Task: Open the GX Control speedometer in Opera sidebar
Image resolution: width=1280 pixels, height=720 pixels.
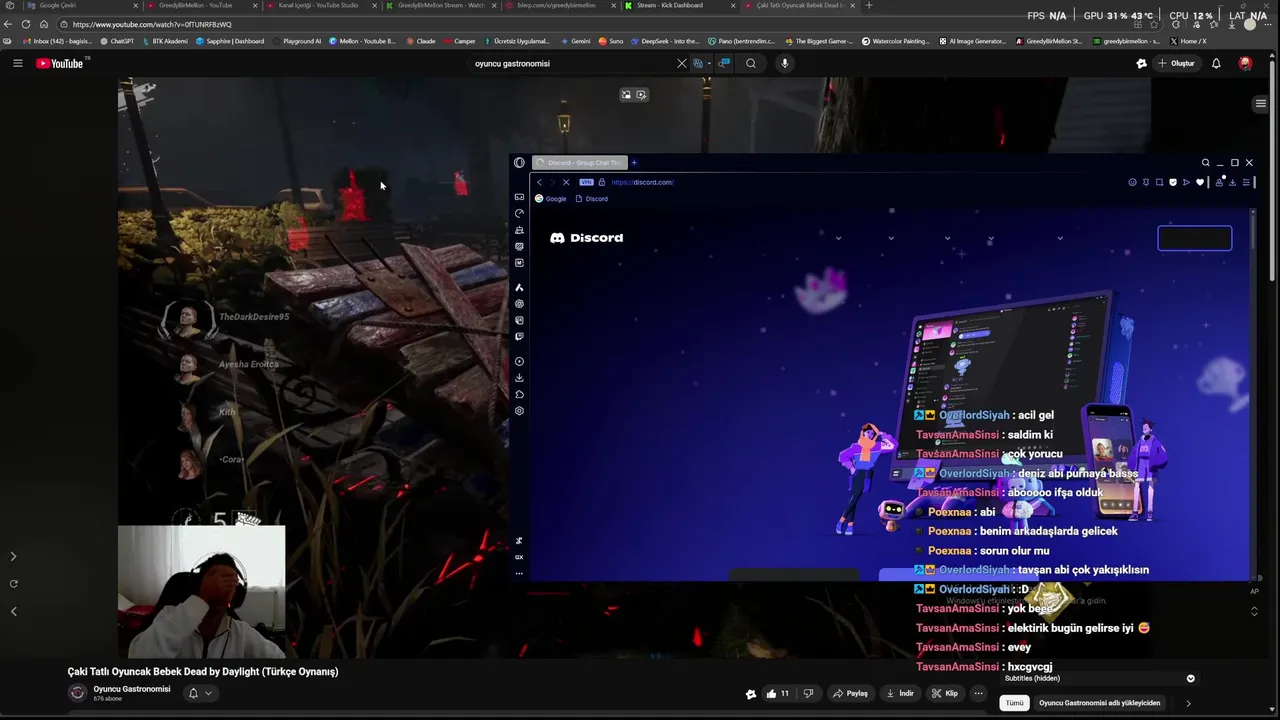Action: pyautogui.click(x=519, y=213)
